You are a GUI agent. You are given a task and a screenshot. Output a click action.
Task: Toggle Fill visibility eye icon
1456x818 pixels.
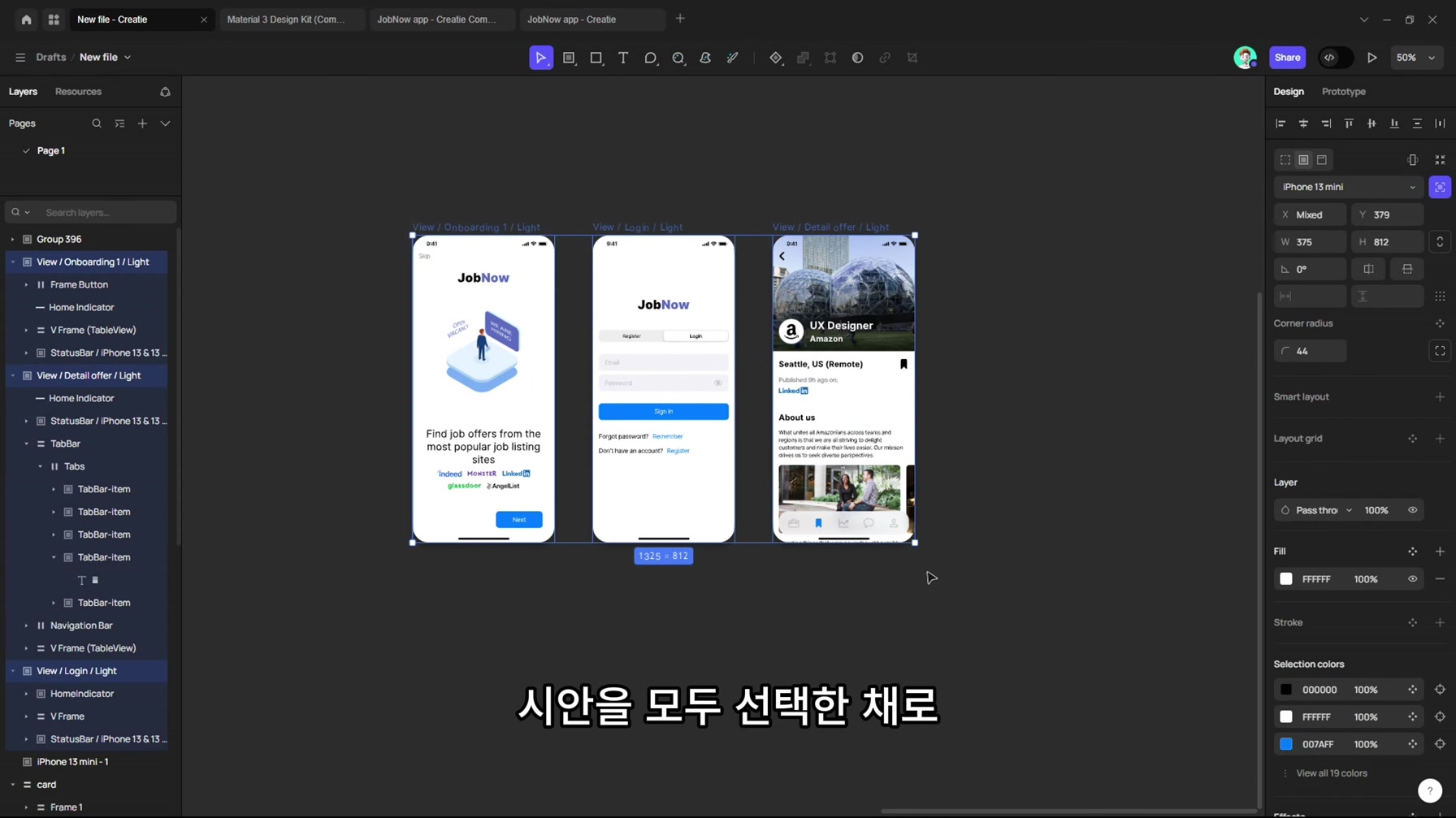(x=1413, y=579)
